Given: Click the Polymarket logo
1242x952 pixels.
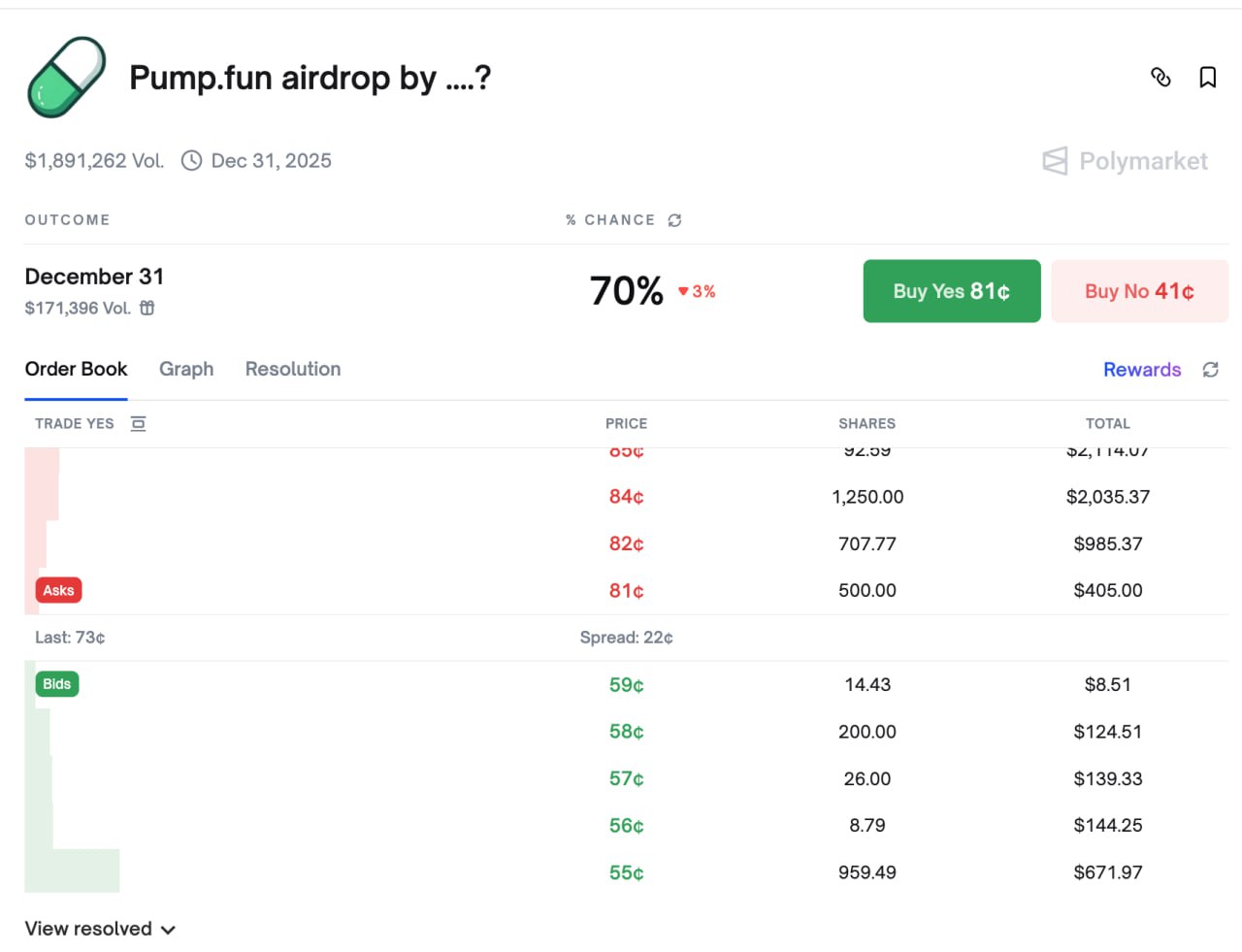Looking at the screenshot, I should (x=1126, y=161).
